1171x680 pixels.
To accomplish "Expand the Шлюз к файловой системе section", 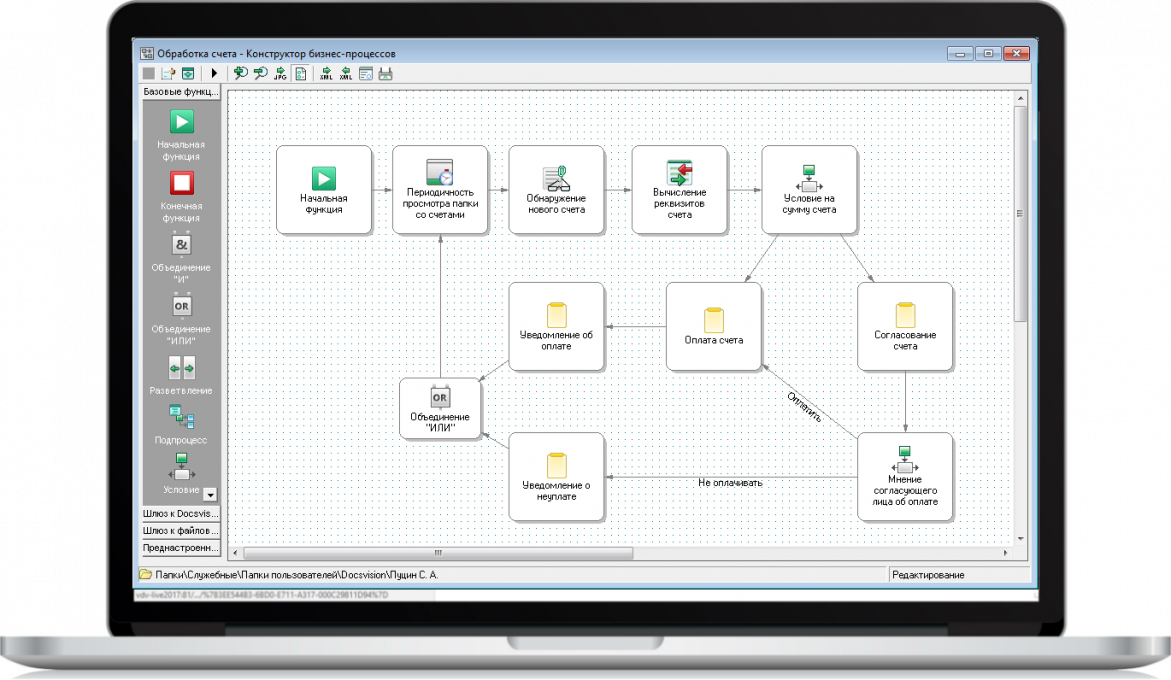I will coord(180,530).
